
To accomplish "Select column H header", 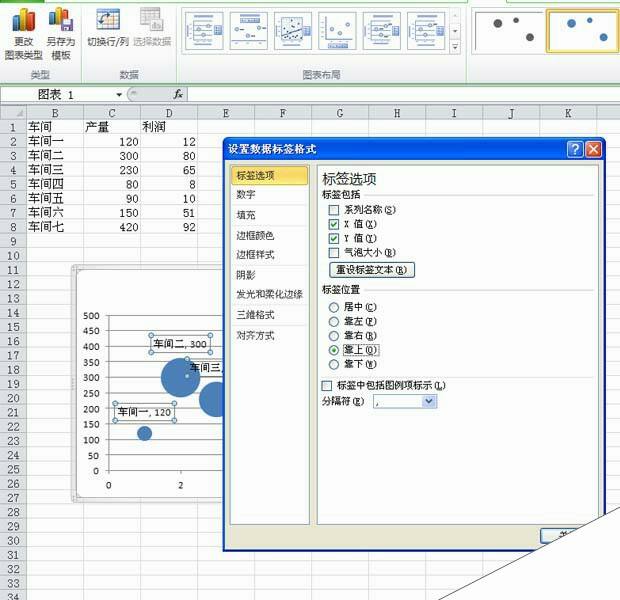I will tap(397, 114).
